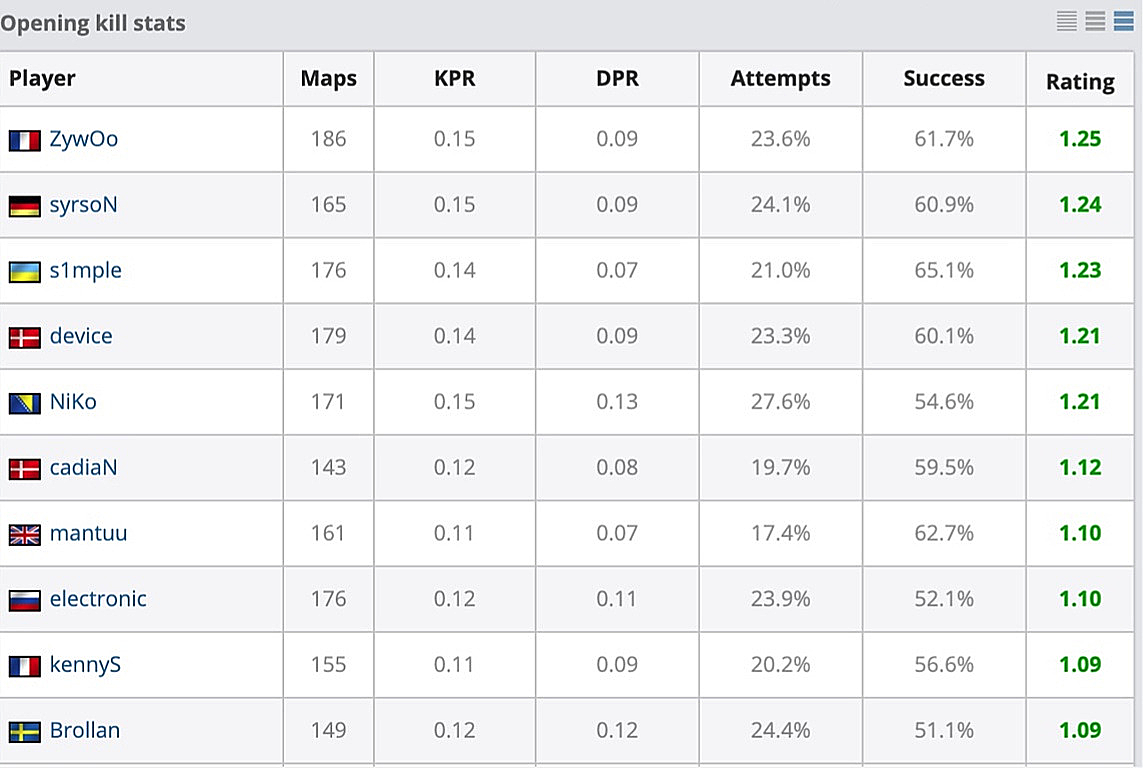The height and width of the screenshot is (768, 1143).
Task: Sort by Attempts column header
Action: coord(780,79)
